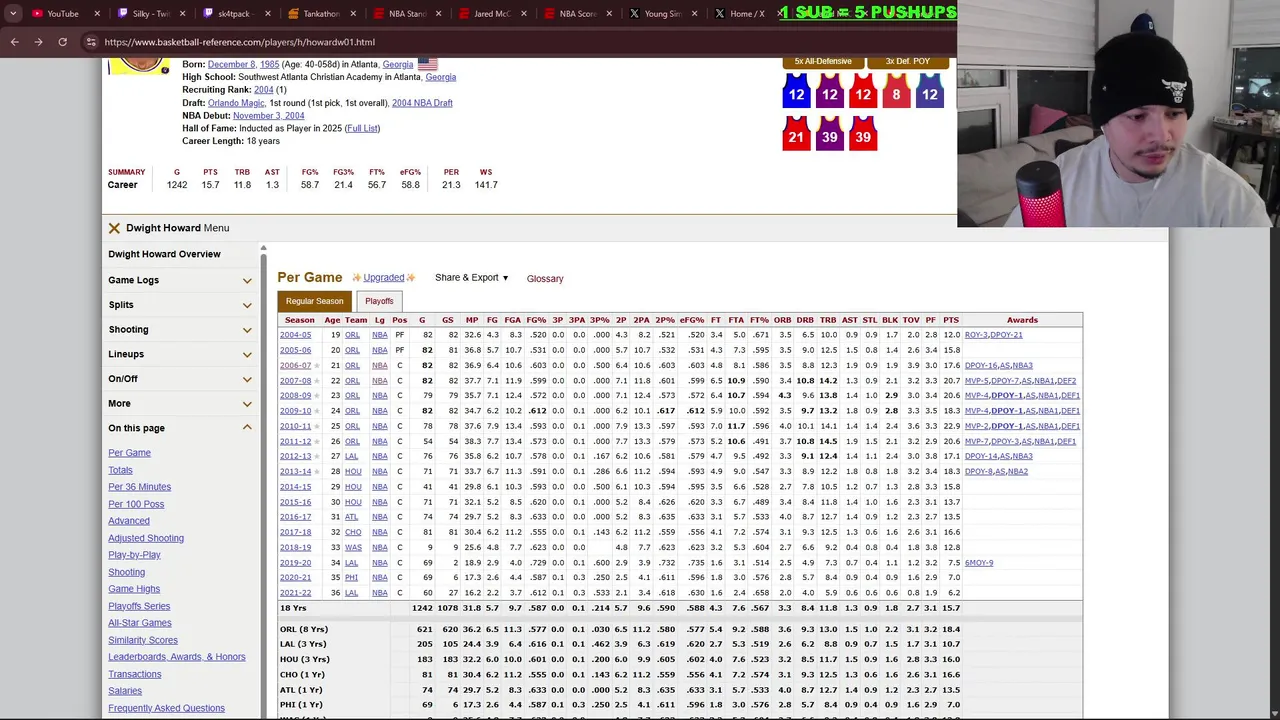This screenshot has height=720, width=1280.
Task: Open the Hall of Fame Full List link
Action: pyautogui.click(x=362, y=128)
